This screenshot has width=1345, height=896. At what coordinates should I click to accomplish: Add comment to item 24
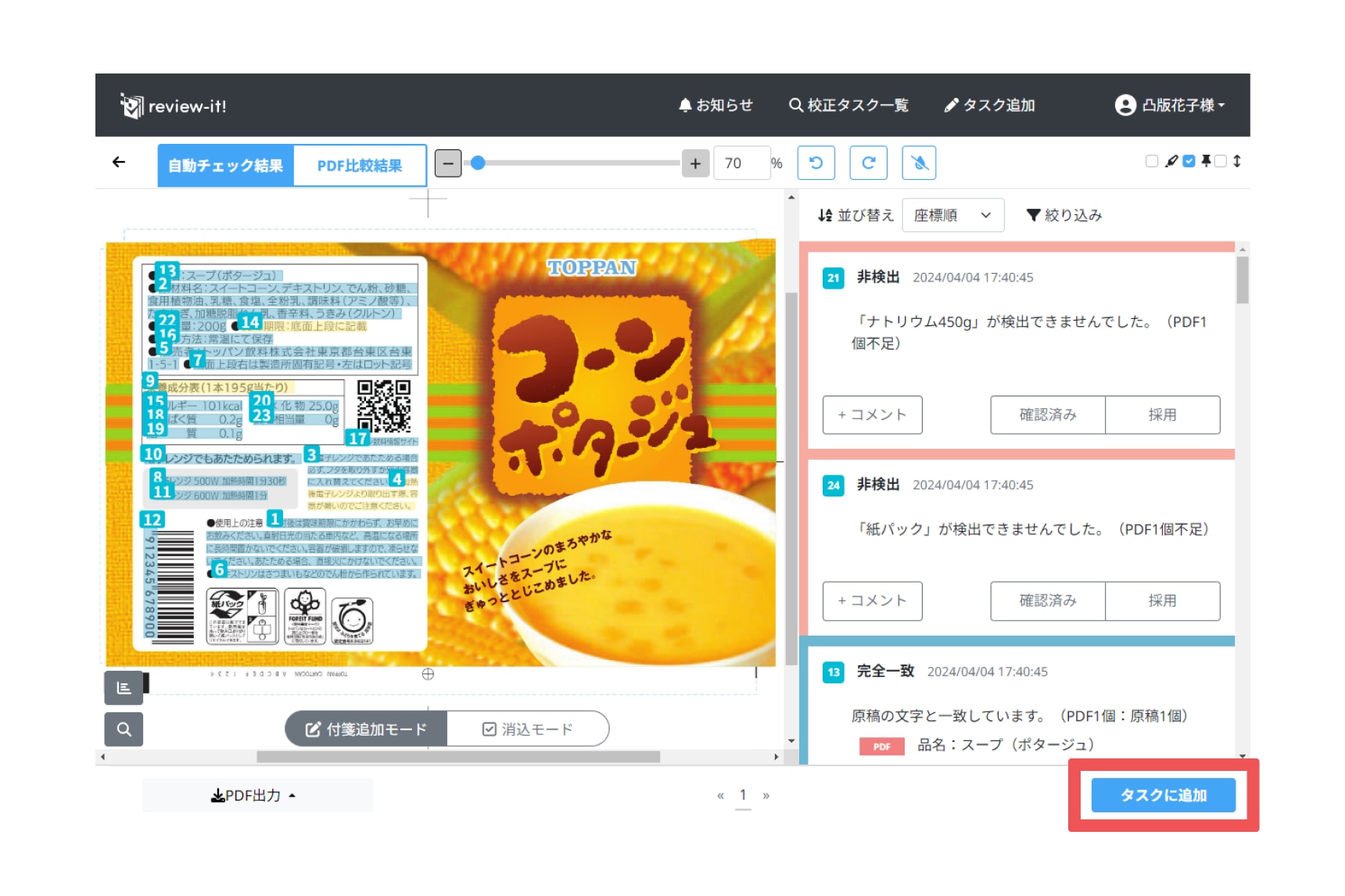(x=872, y=600)
